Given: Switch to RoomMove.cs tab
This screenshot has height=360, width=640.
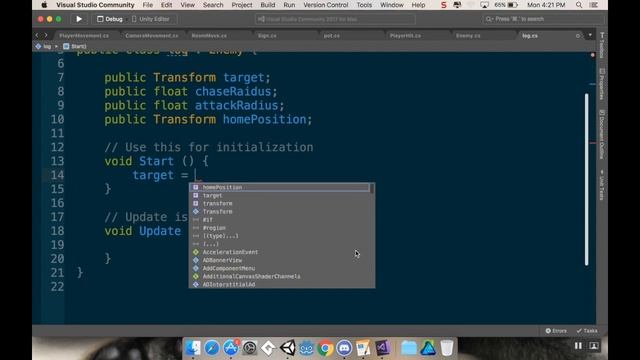Looking at the screenshot, I should [209, 36].
